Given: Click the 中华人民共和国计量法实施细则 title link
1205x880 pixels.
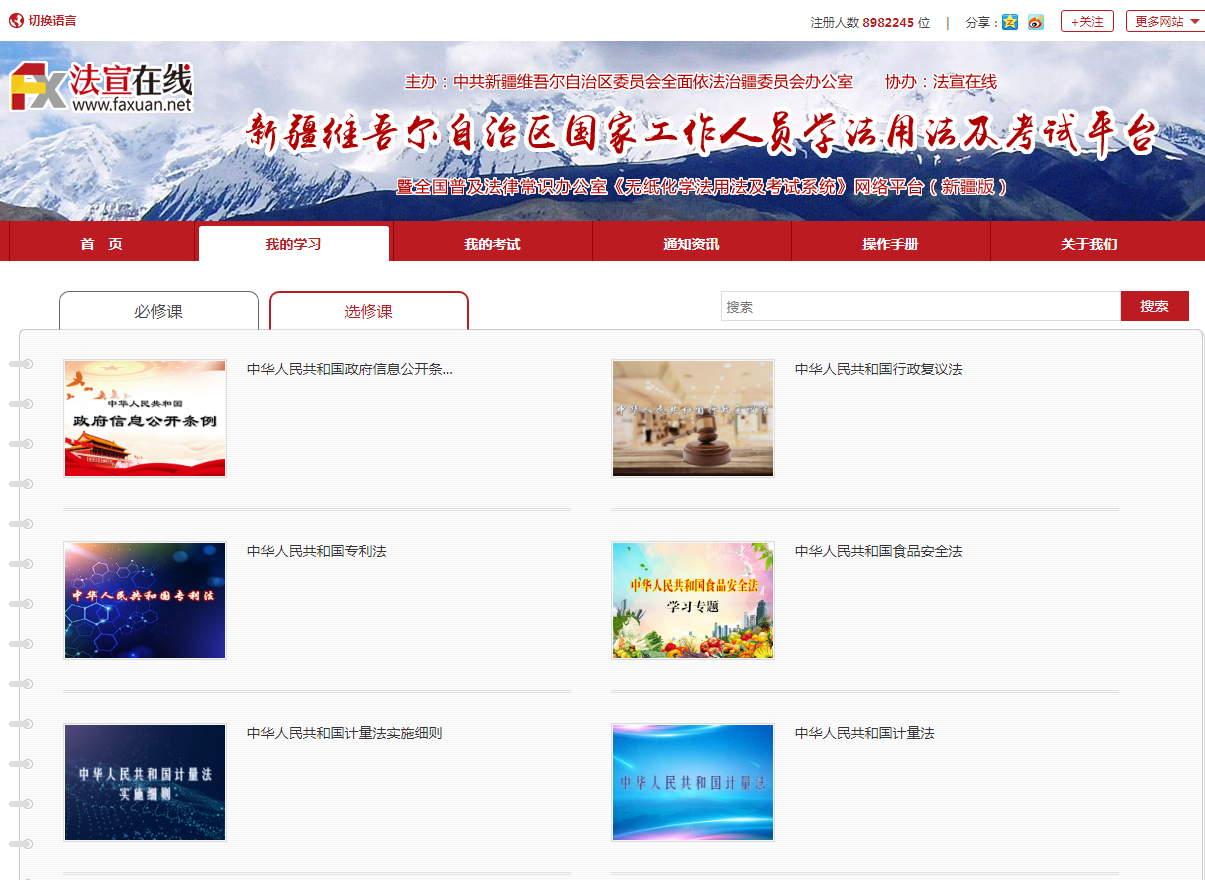Looking at the screenshot, I should [x=344, y=733].
